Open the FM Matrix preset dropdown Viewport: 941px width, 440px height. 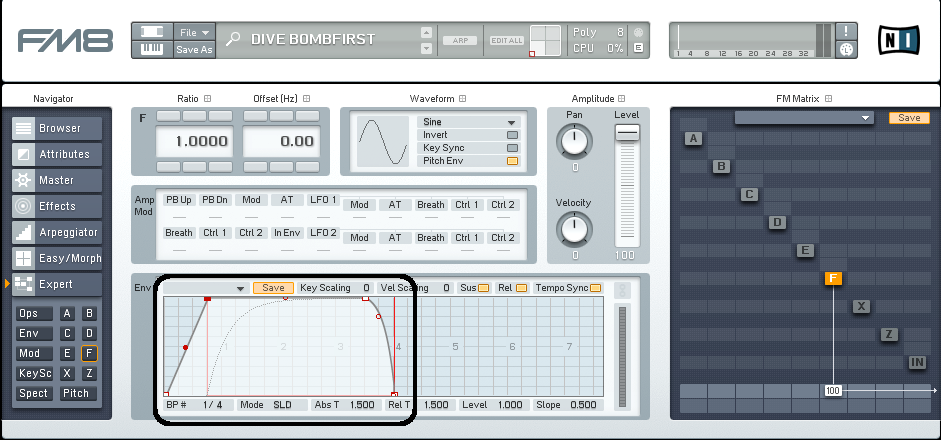tap(804, 118)
